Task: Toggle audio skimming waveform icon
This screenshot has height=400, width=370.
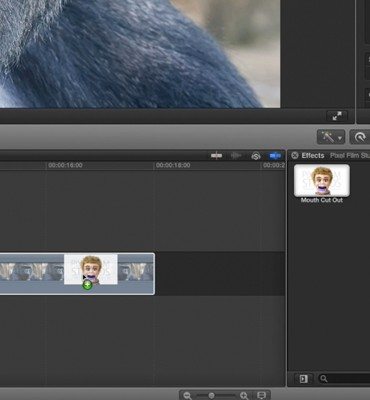Action: 236,156
